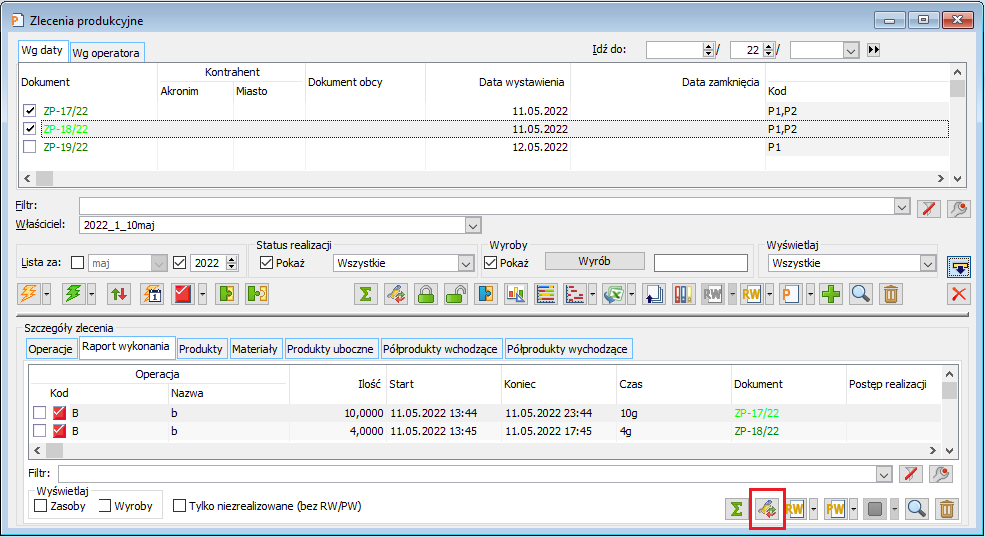
Task: Click the filter wrench icon beside the upper Filtr field
Action: (959, 208)
